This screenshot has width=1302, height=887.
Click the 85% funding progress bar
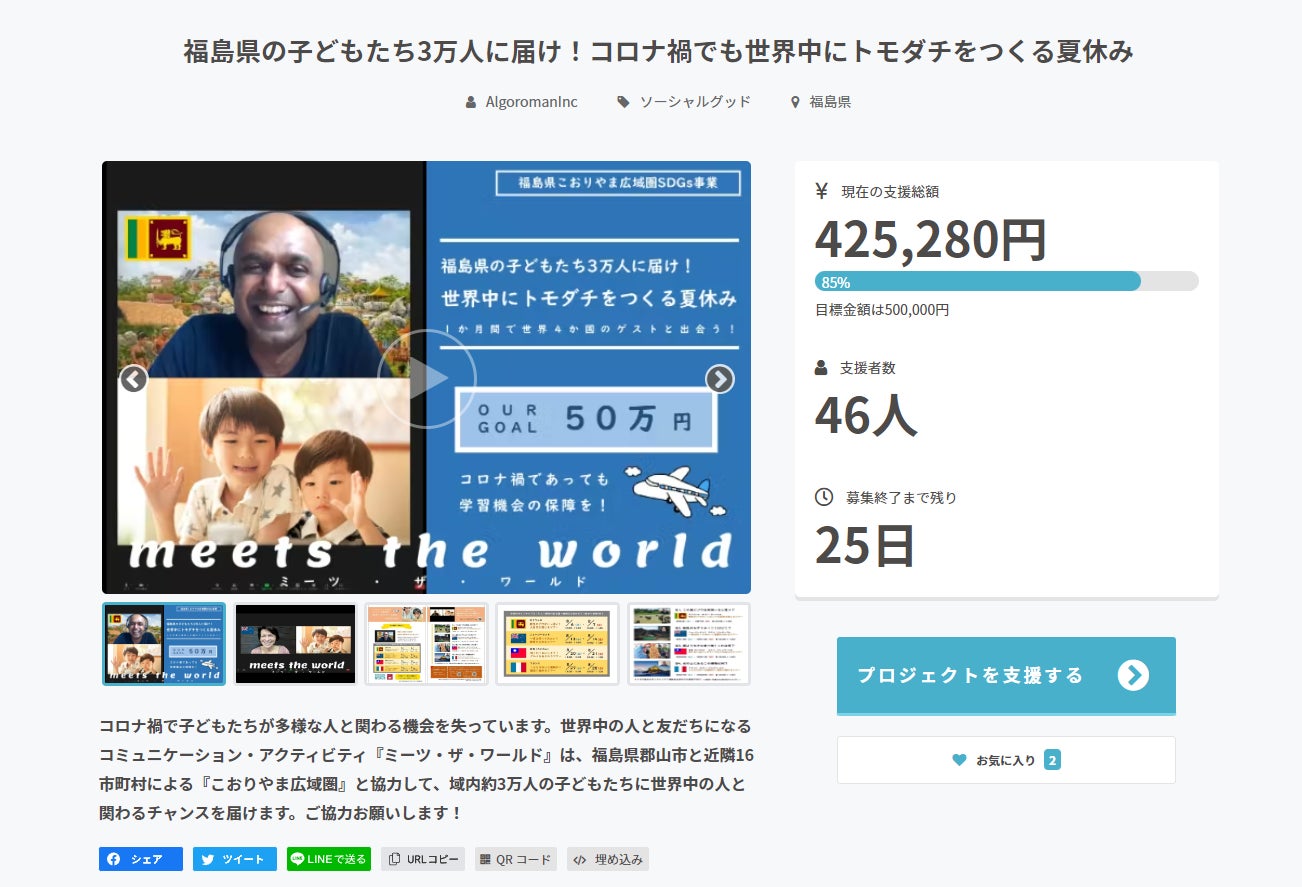click(x=1005, y=281)
